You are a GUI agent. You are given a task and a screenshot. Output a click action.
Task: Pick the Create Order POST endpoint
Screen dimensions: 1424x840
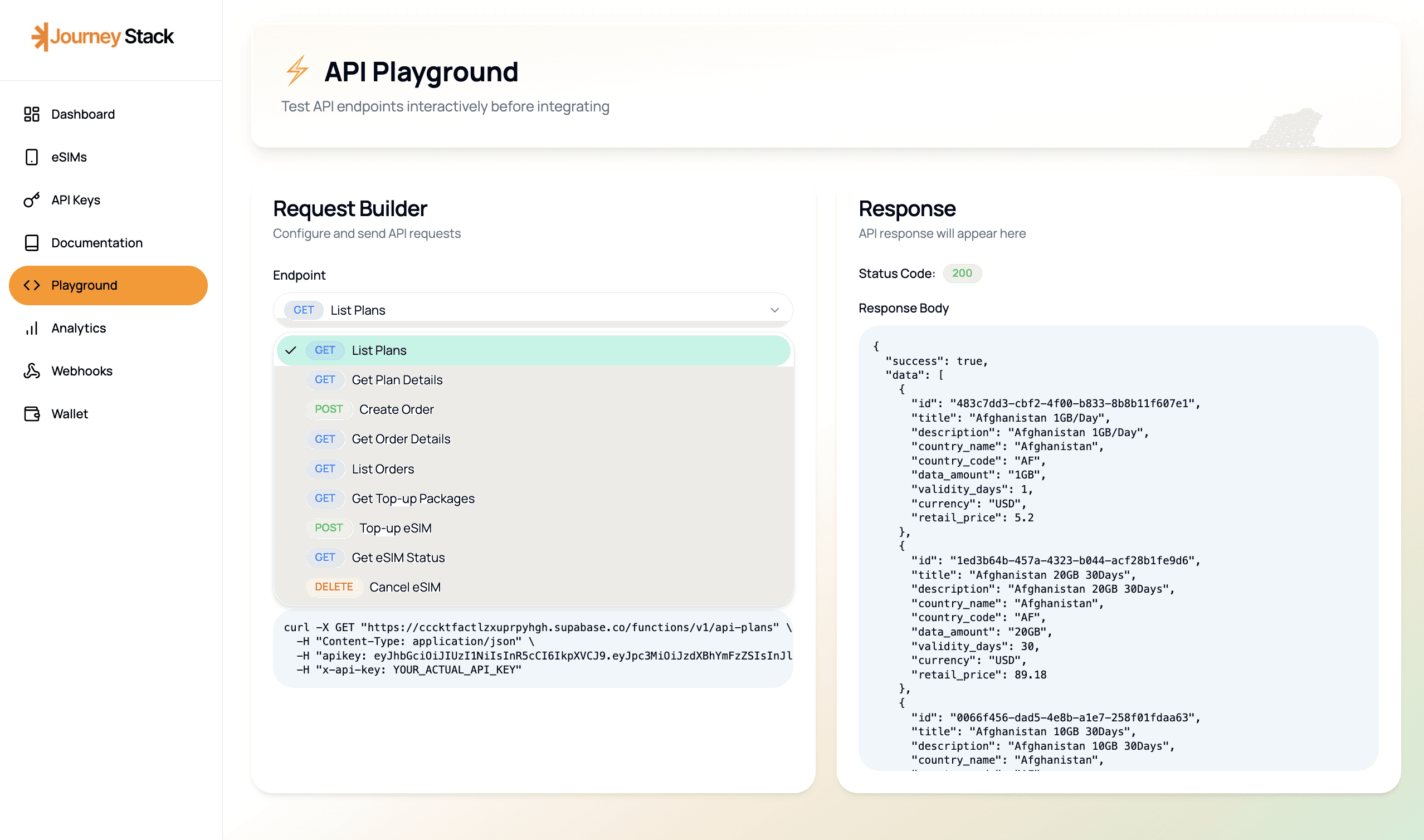(x=396, y=409)
